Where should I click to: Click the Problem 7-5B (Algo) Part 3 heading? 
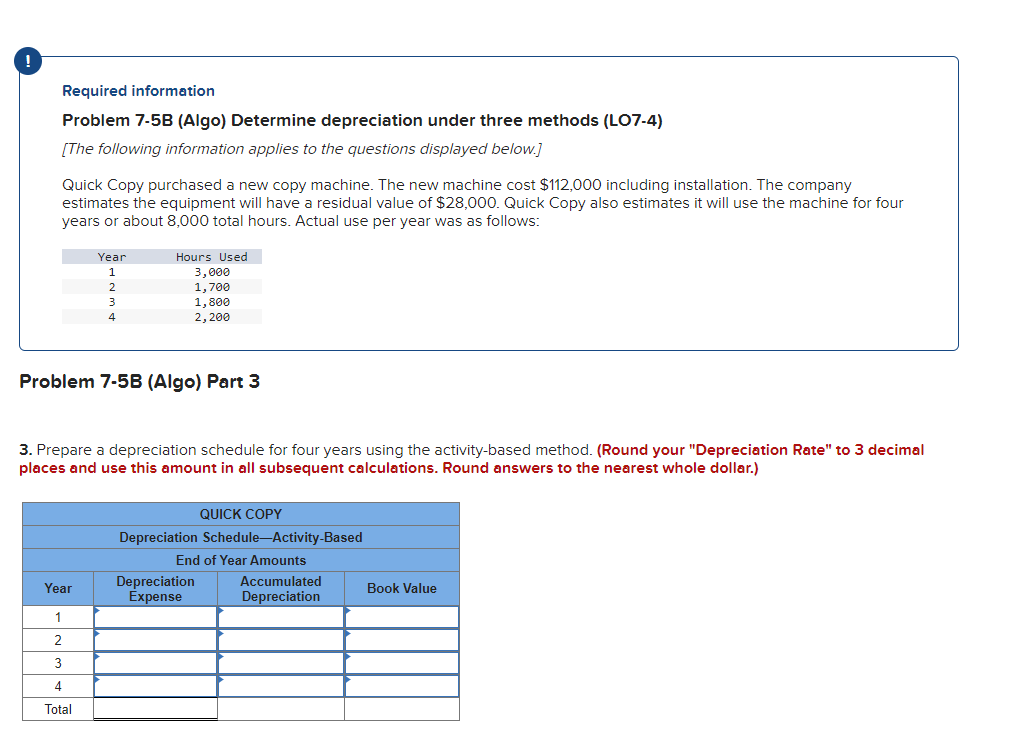pos(140,381)
